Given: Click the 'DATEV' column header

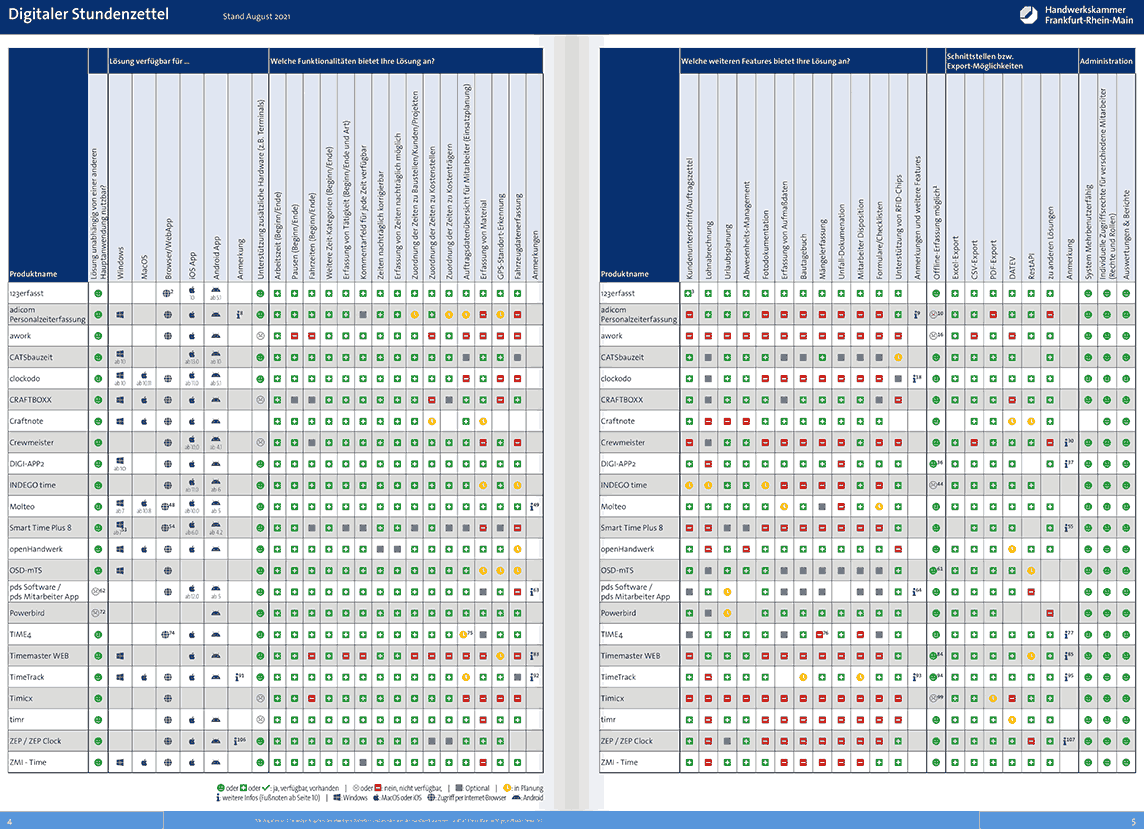Looking at the screenshot, I should click(x=1012, y=267).
